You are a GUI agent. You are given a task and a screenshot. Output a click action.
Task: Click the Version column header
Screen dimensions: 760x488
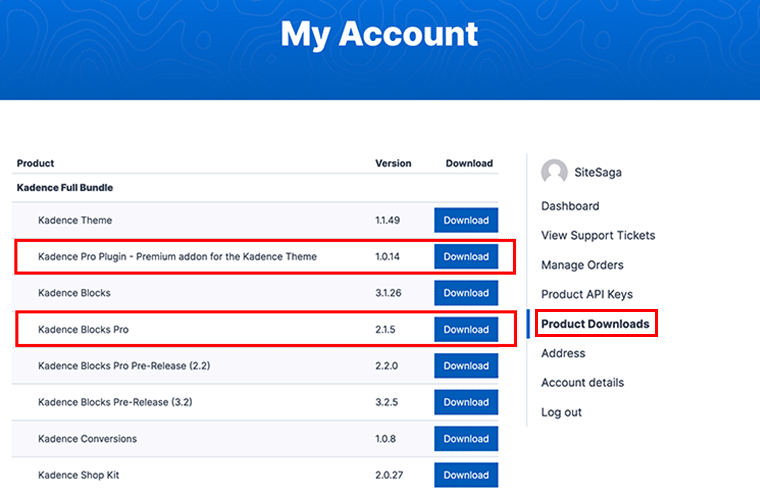click(x=393, y=163)
